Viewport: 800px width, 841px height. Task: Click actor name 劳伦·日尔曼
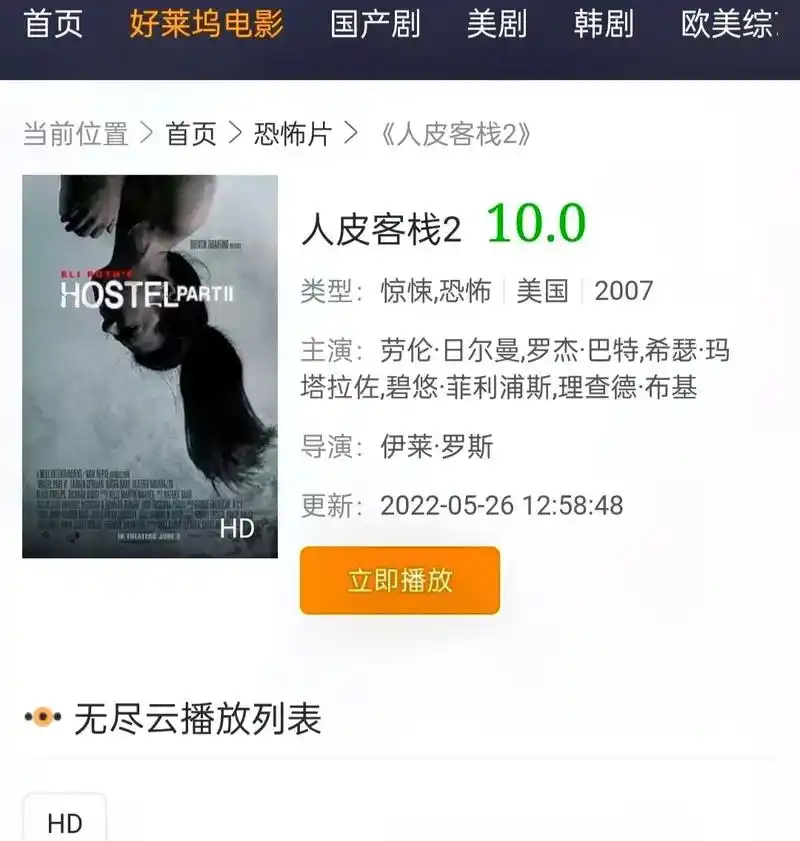click(449, 350)
